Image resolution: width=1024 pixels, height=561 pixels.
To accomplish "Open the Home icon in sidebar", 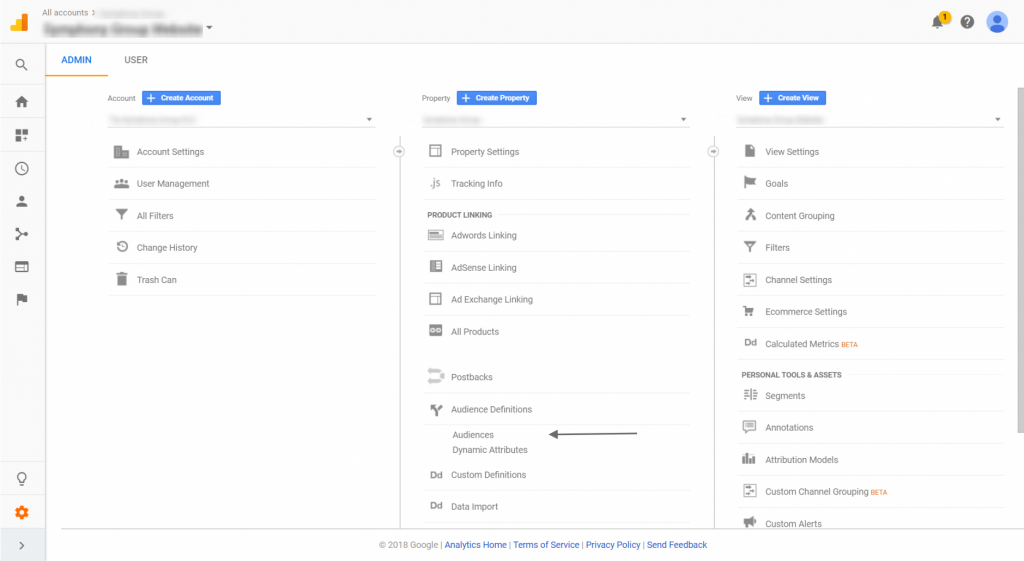I will pos(22,102).
